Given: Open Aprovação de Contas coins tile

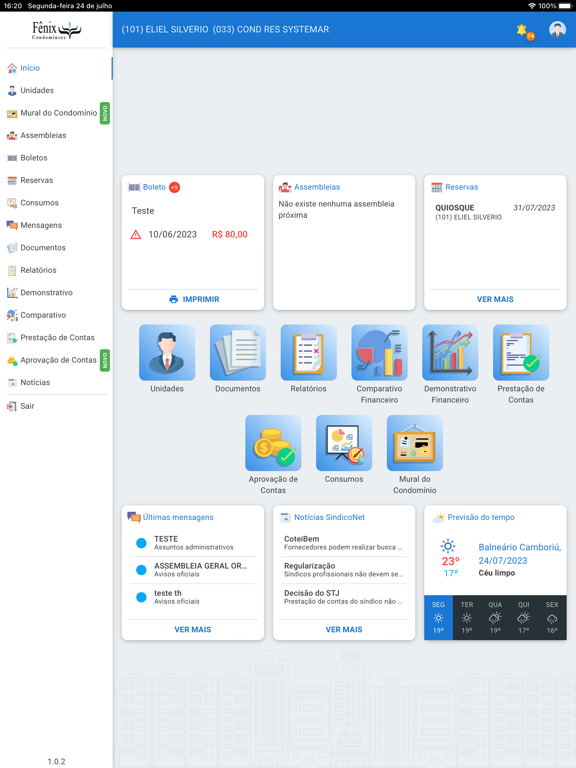Looking at the screenshot, I should [x=273, y=443].
